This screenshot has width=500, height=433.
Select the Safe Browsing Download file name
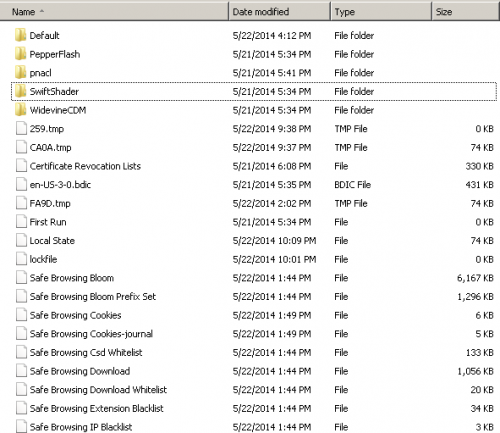(80, 372)
